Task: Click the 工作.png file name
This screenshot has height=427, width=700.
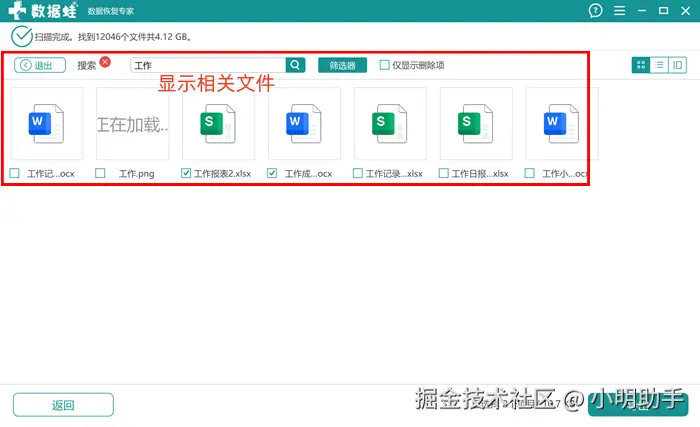Action: click(x=137, y=173)
